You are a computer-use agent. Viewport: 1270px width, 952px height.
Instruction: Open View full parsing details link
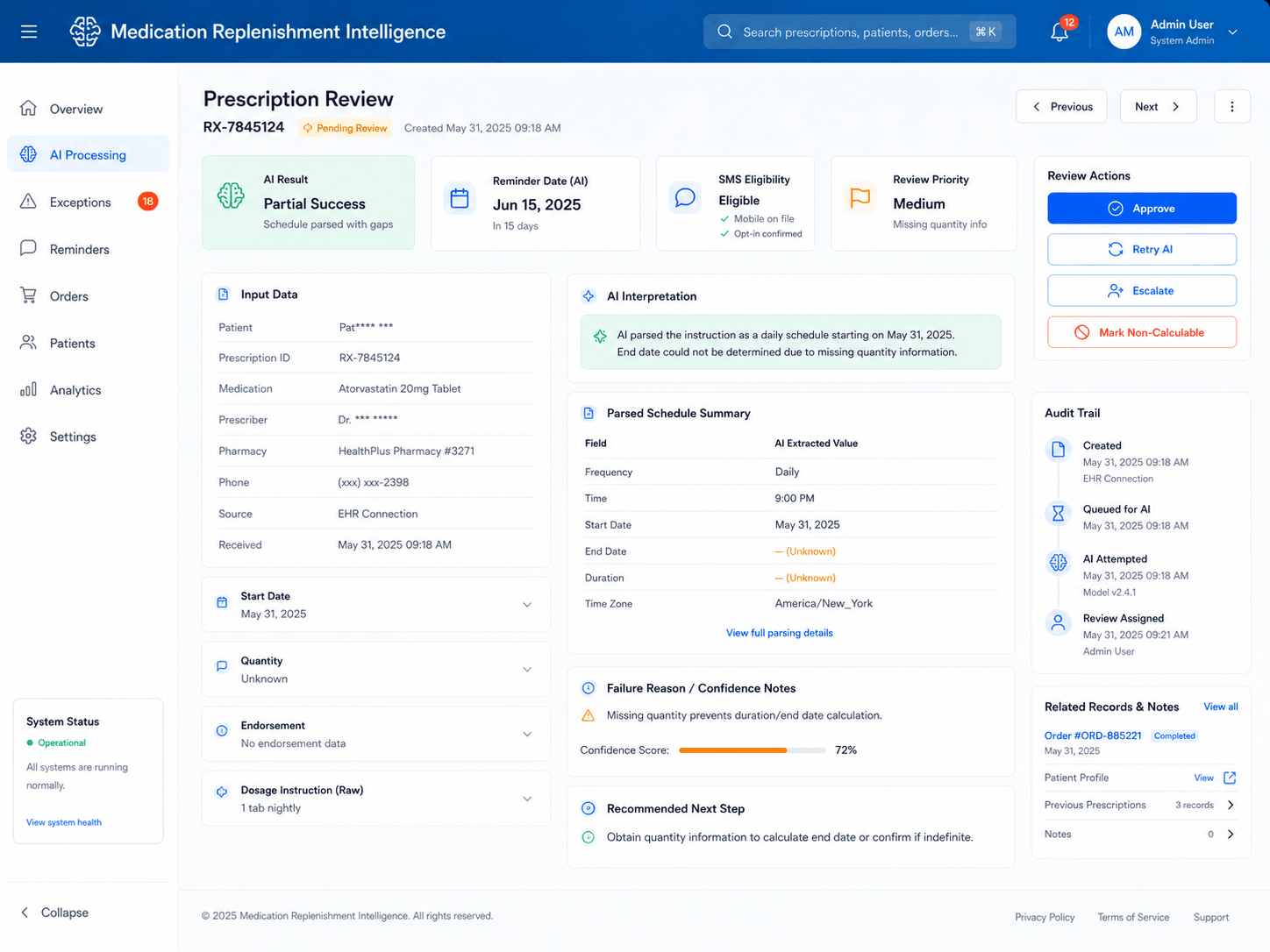[780, 633]
